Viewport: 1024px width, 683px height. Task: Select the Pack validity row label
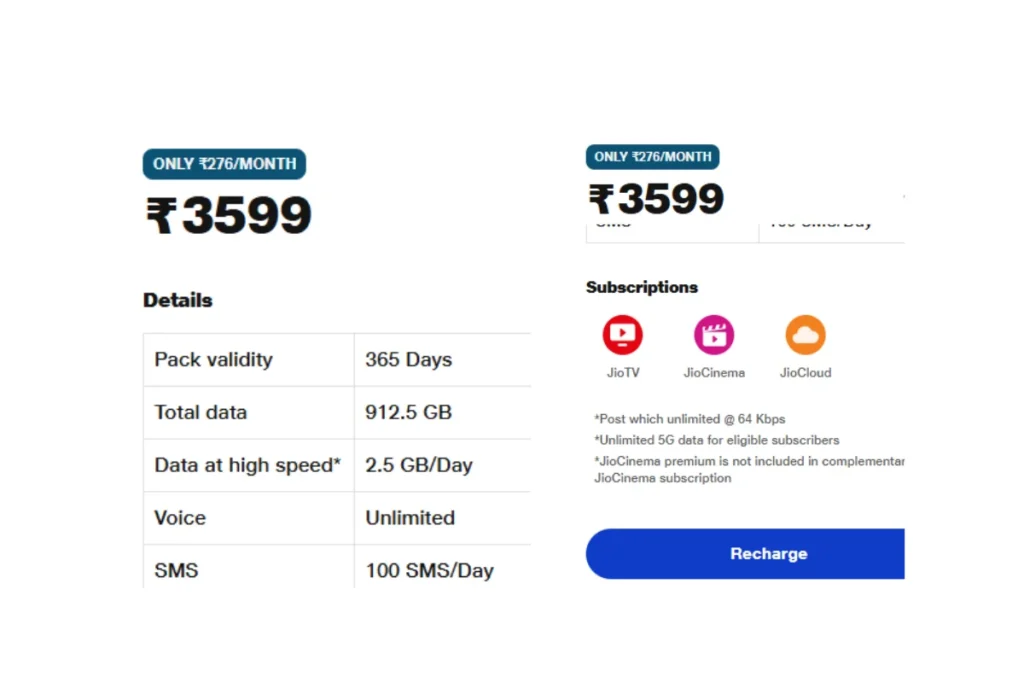214,360
